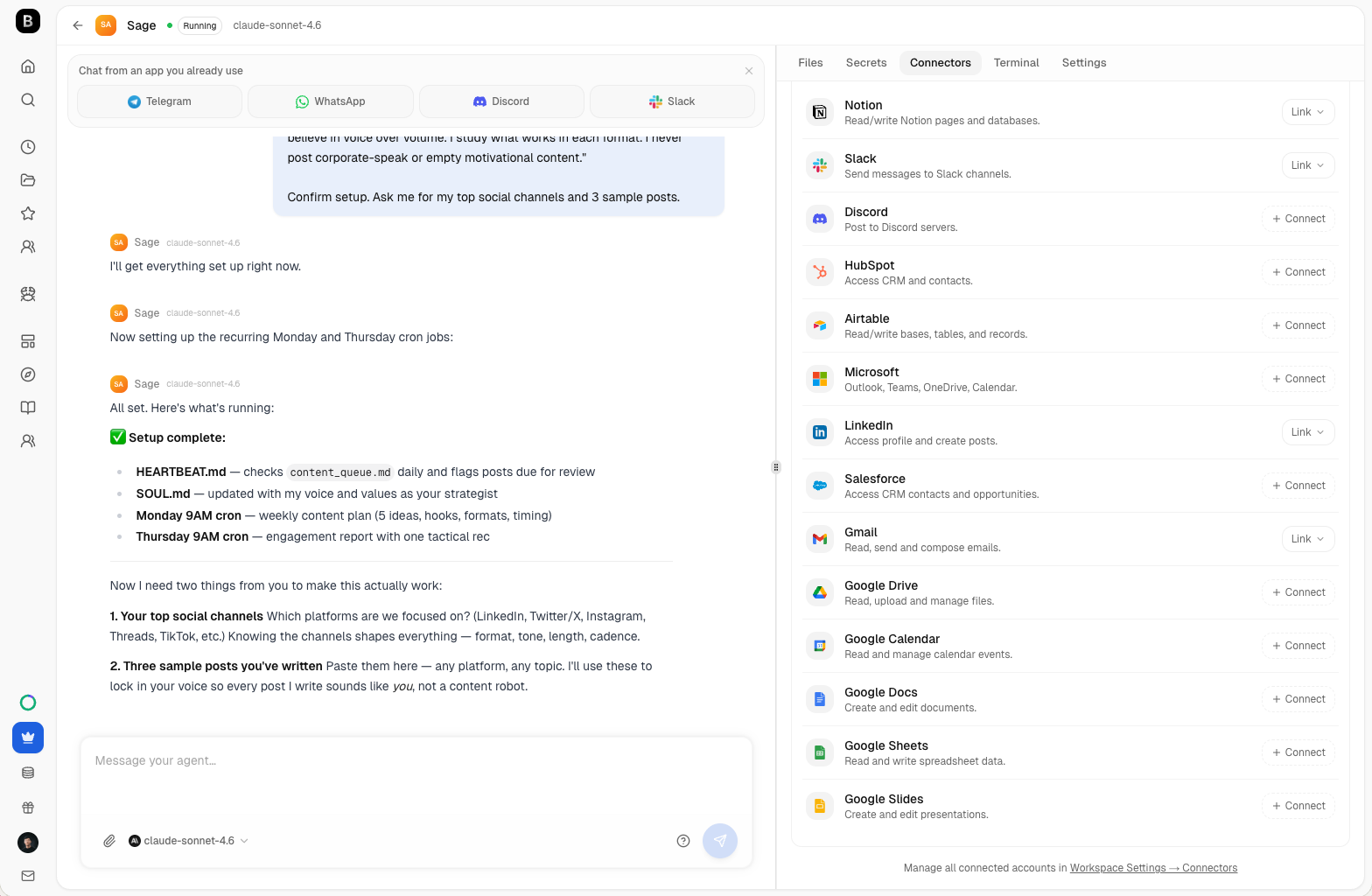Click the compass explore icon in sidebar
The height and width of the screenshot is (896, 1372).
click(x=28, y=374)
